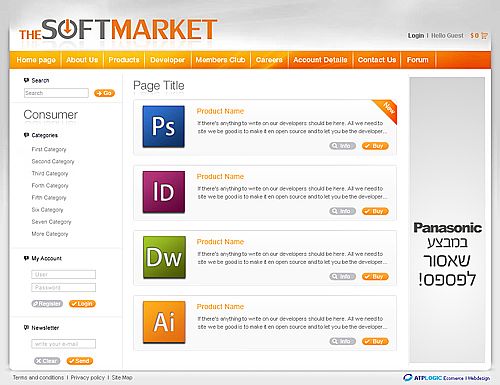Click The SoftMarket logo

(118, 29)
